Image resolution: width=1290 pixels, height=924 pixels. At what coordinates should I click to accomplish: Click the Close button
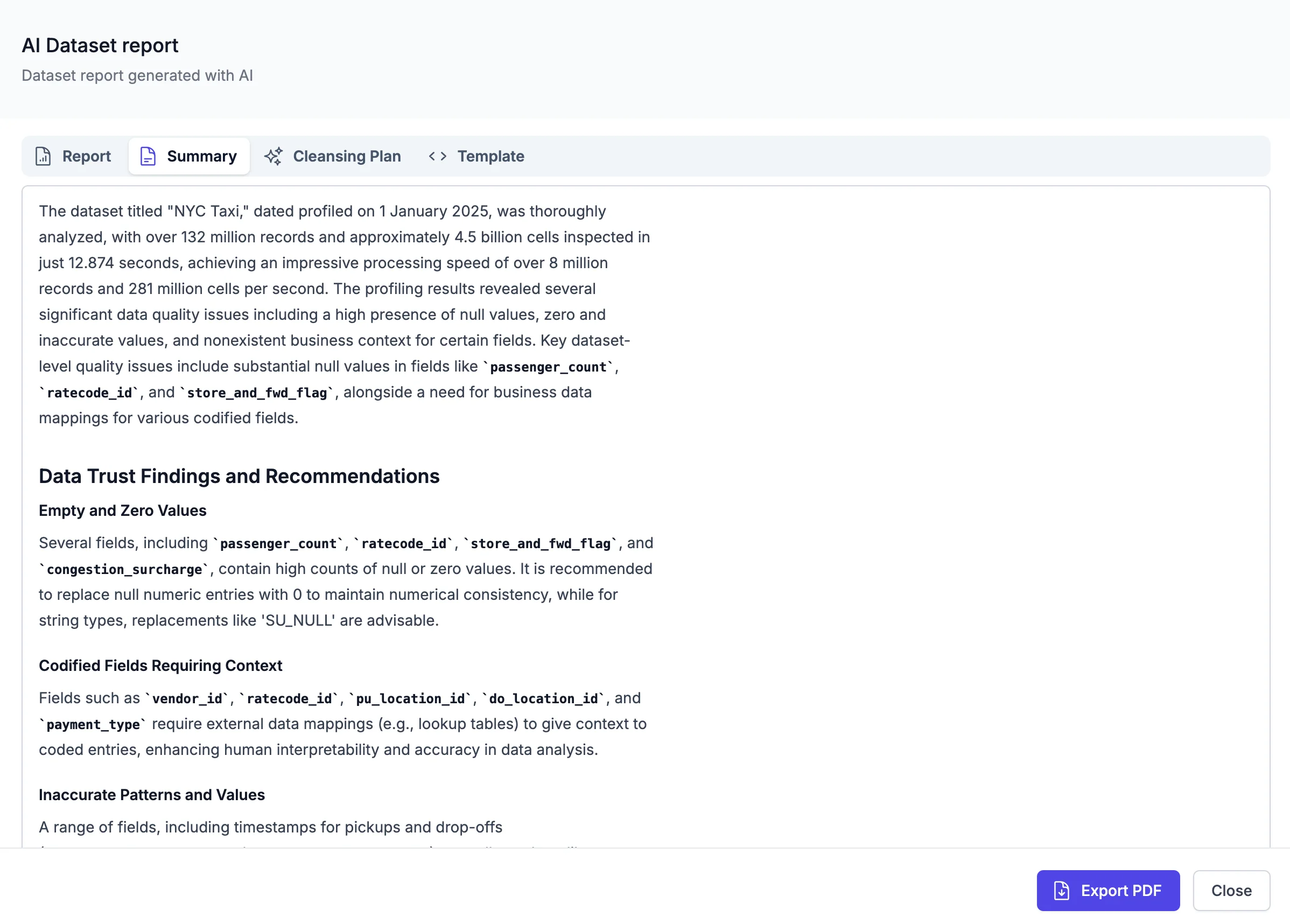click(x=1231, y=891)
